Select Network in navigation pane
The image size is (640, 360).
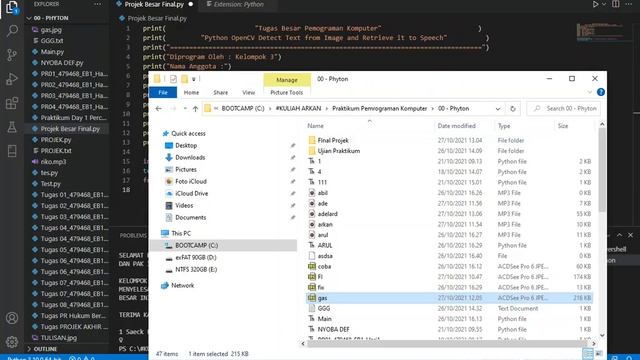tap(182, 286)
